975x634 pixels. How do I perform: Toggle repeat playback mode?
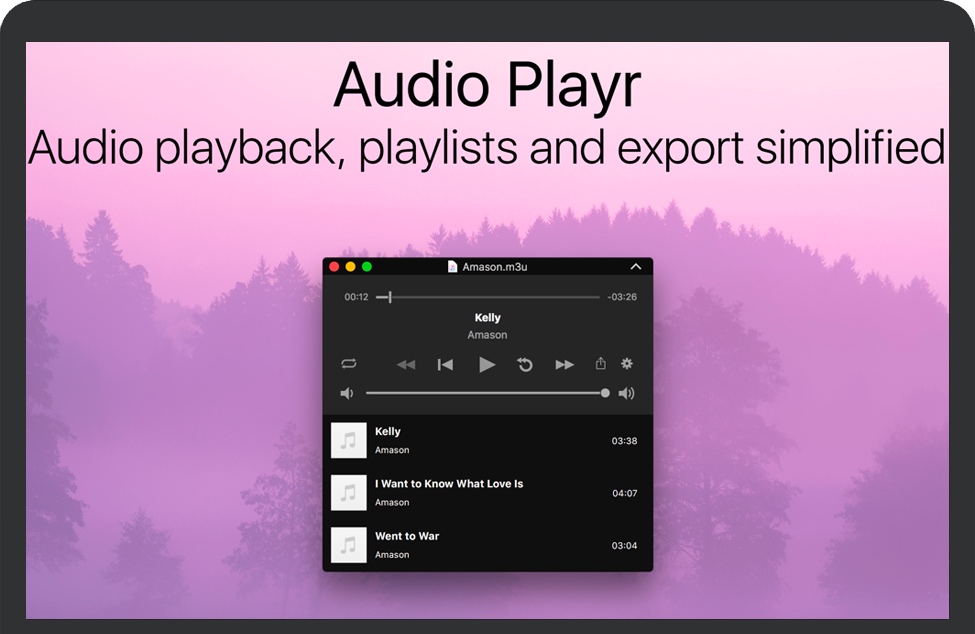point(349,363)
